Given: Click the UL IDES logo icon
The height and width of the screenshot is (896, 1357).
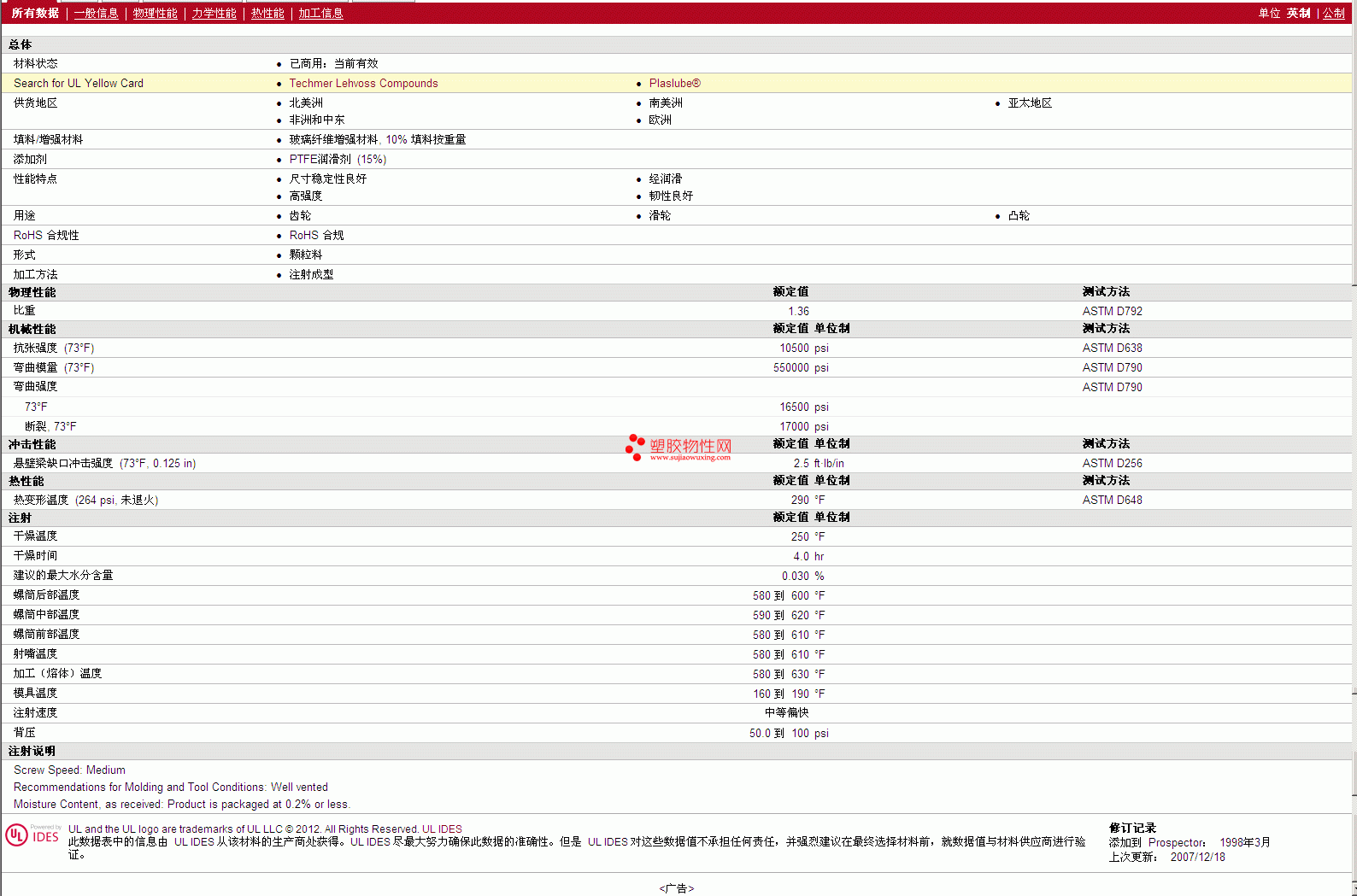Looking at the screenshot, I should tap(33, 835).
